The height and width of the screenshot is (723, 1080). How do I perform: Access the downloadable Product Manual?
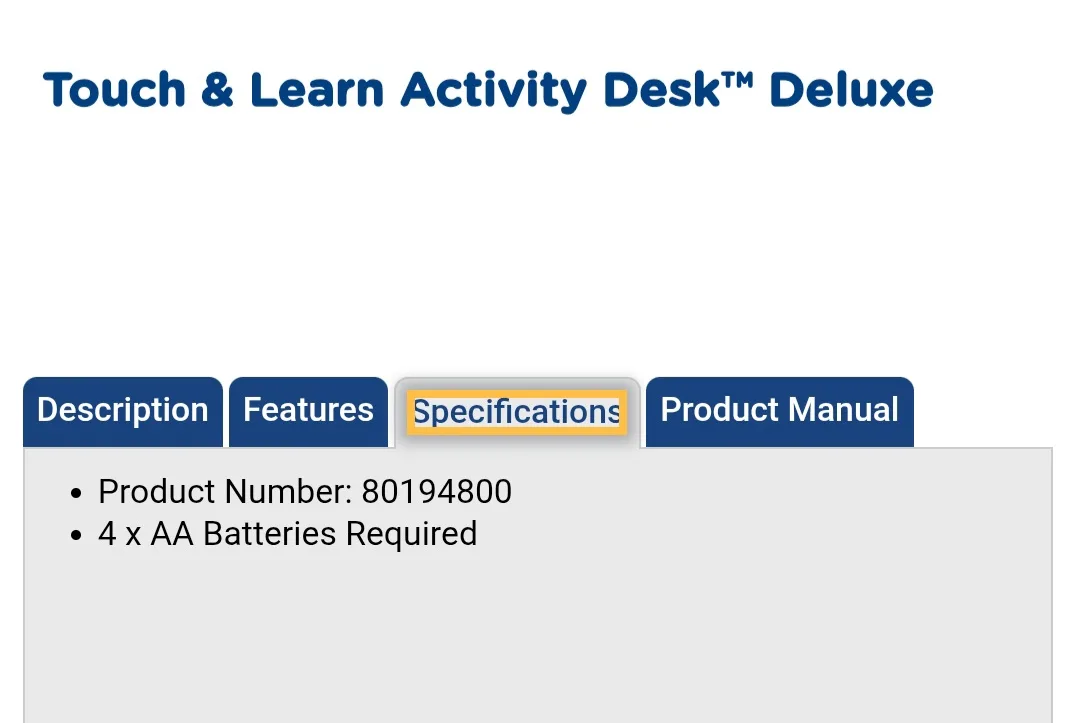pos(779,409)
